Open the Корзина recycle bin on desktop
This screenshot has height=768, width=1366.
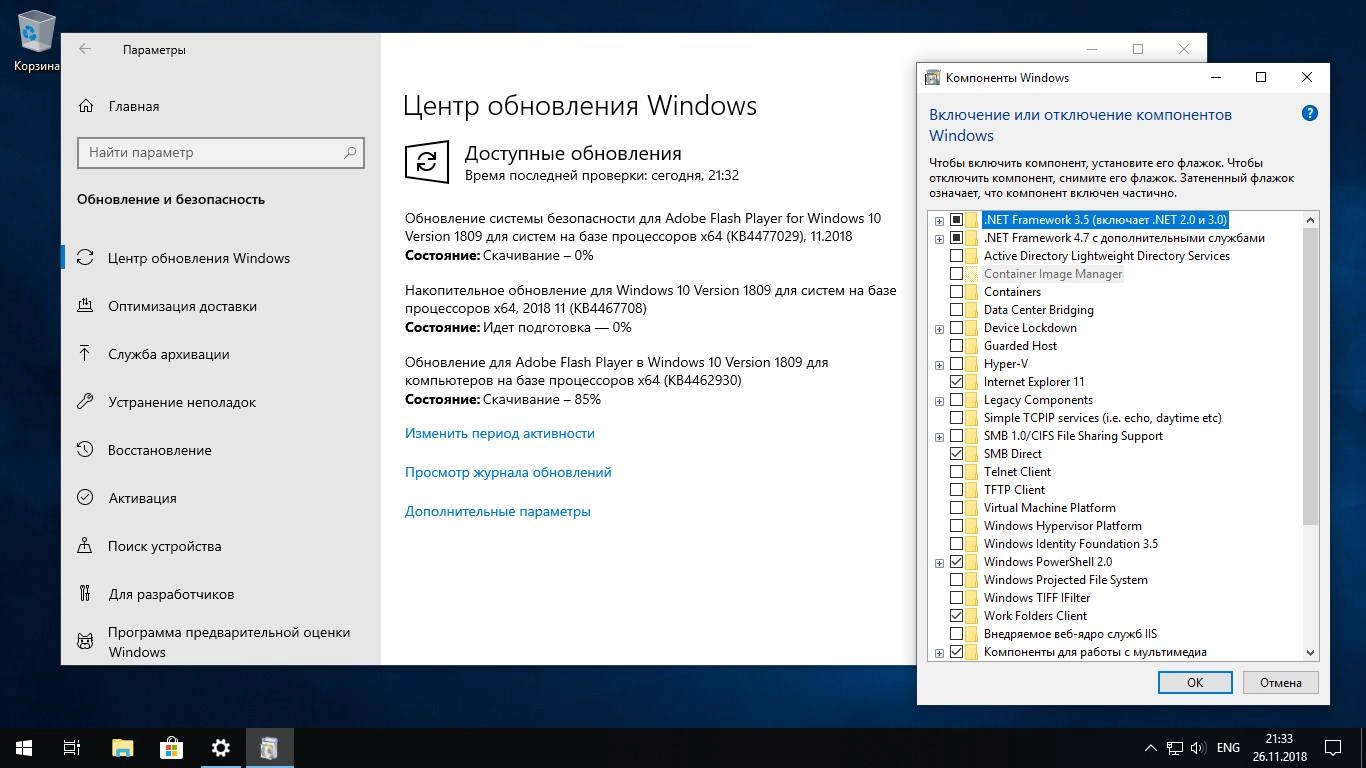(x=36, y=43)
